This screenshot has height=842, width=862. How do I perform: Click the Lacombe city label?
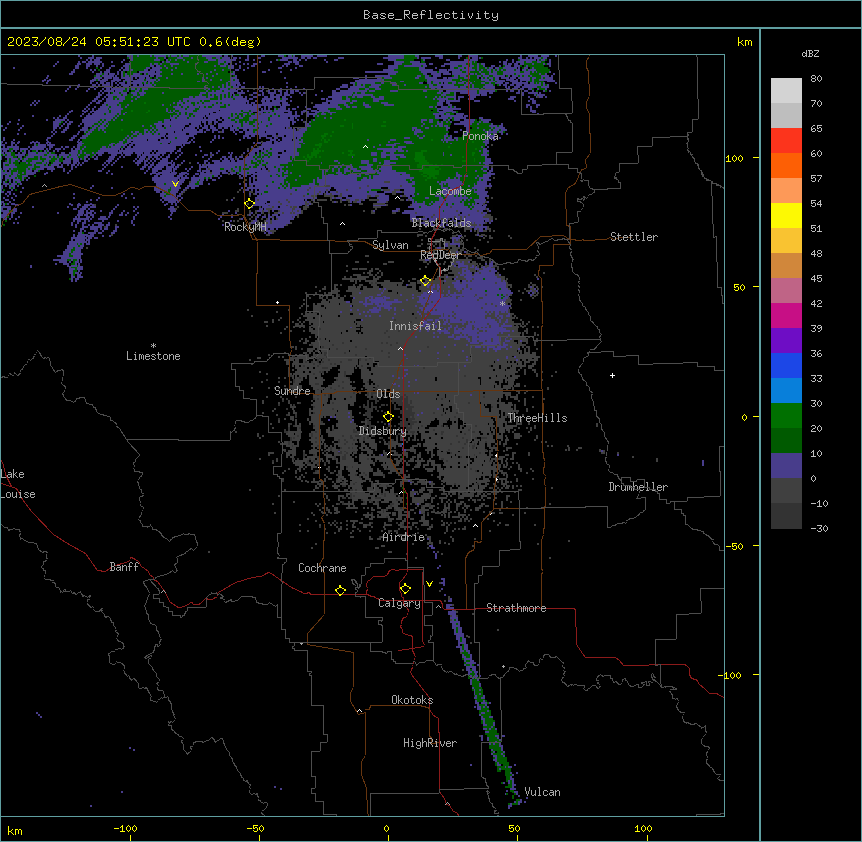tap(450, 191)
